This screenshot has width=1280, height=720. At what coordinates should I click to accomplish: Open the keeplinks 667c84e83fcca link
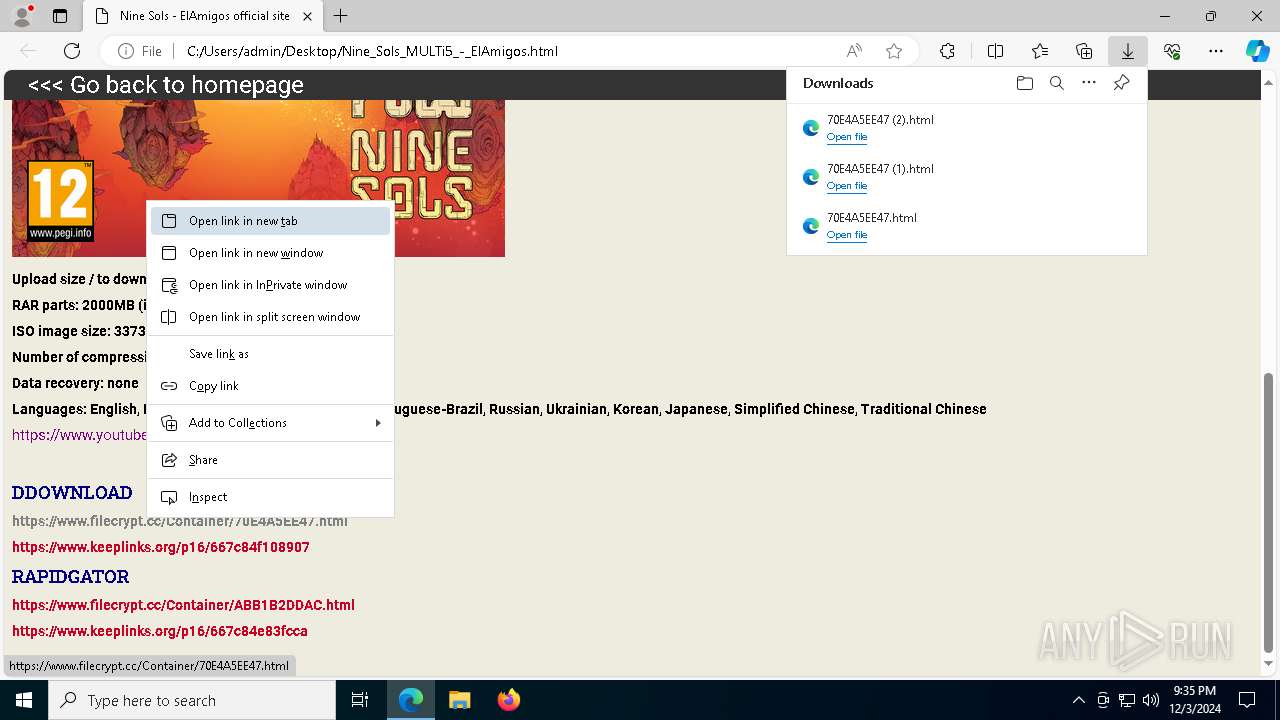click(x=160, y=631)
